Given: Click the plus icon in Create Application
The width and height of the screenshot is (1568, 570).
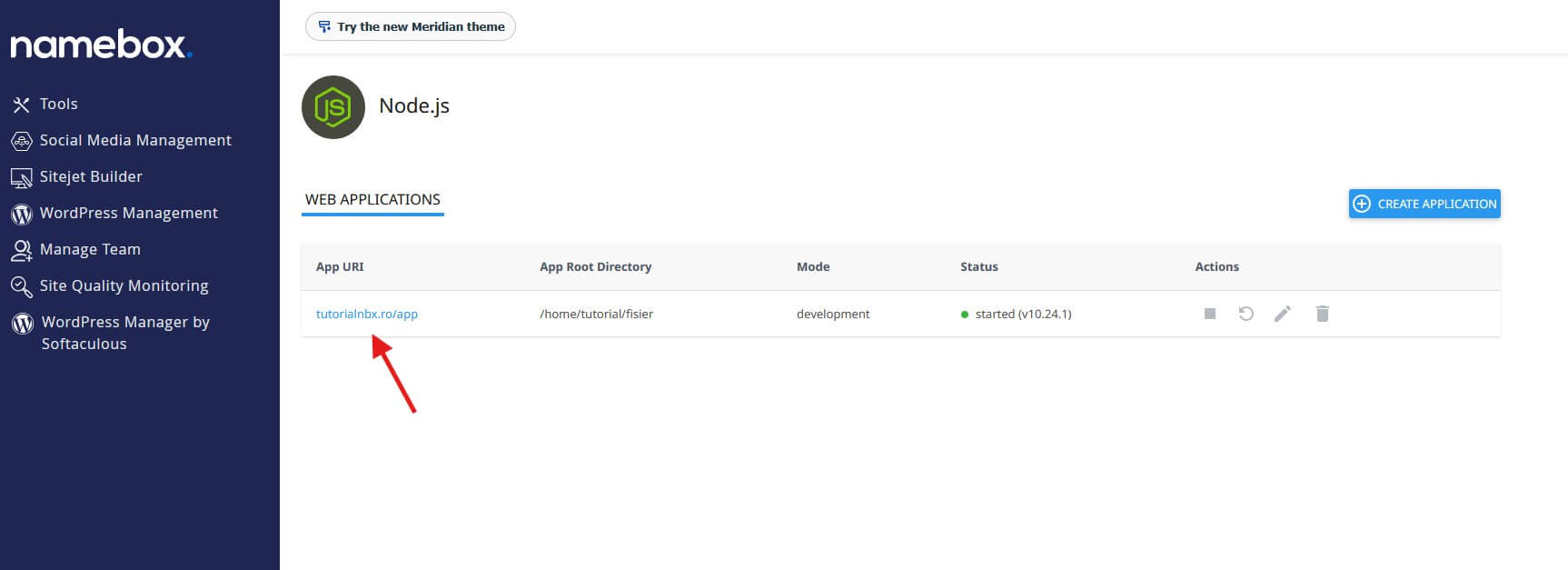Looking at the screenshot, I should (x=1361, y=204).
